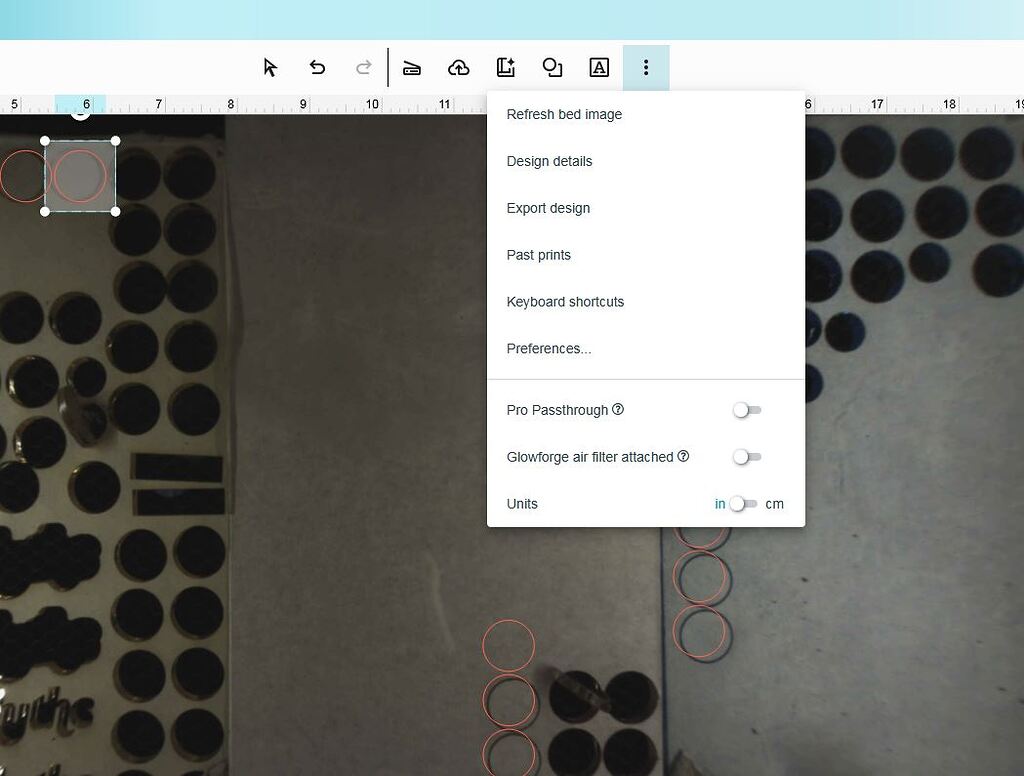Click the air filter help icon
1024x776 pixels.
[x=684, y=456]
